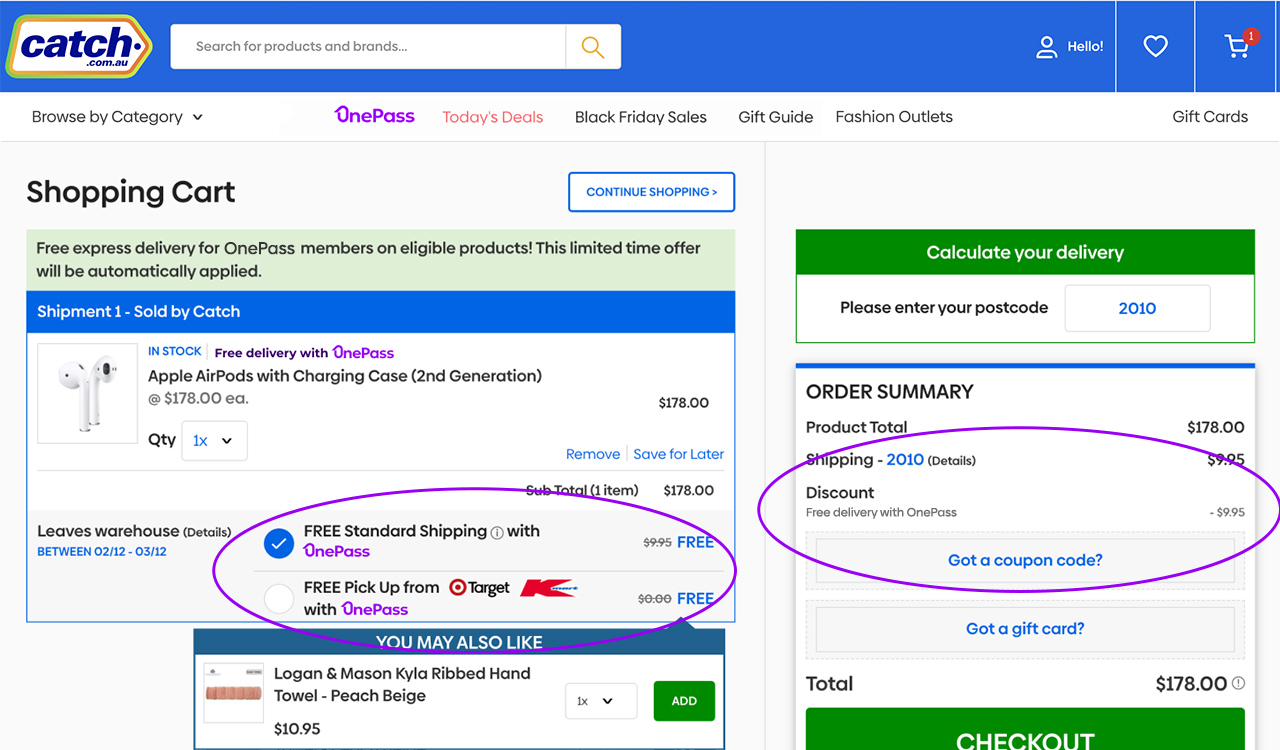Viewport: 1280px width, 750px height.
Task: Open Gift Guide menu item
Action: point(776,117)
